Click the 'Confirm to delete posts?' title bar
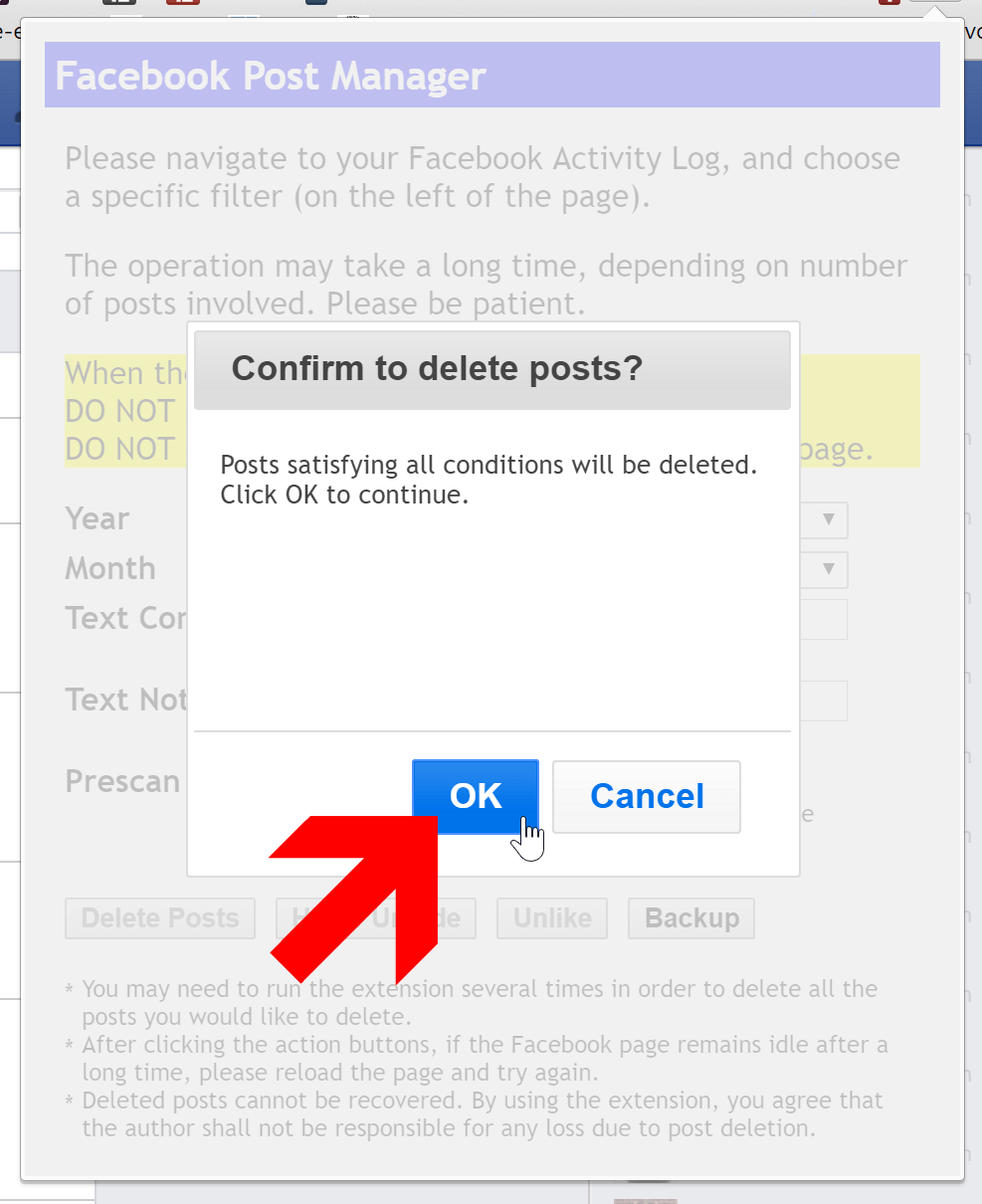The width and height of the screenshot is (982, 1204). pyautogui.click(x=492, y=370)
